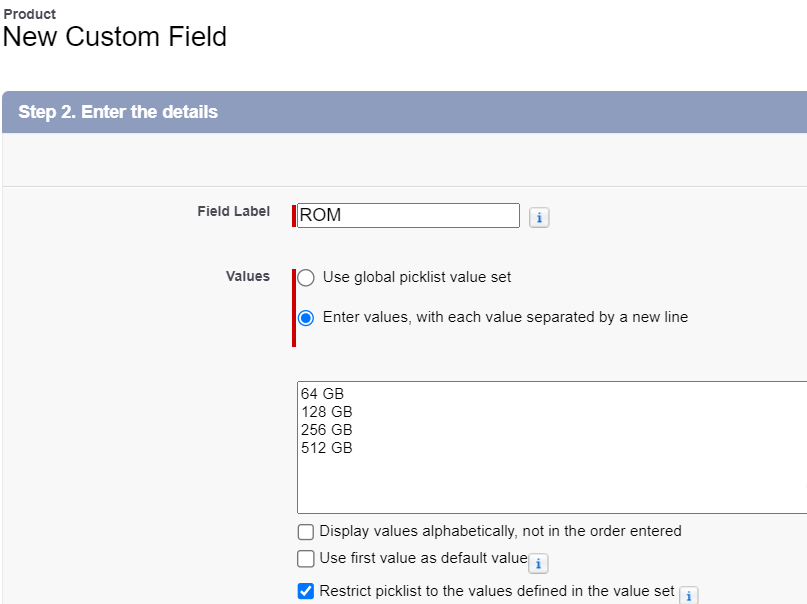807x604 pixels.
Task: Click the 'Product' object label at top
Action: (x=30, y=14)
